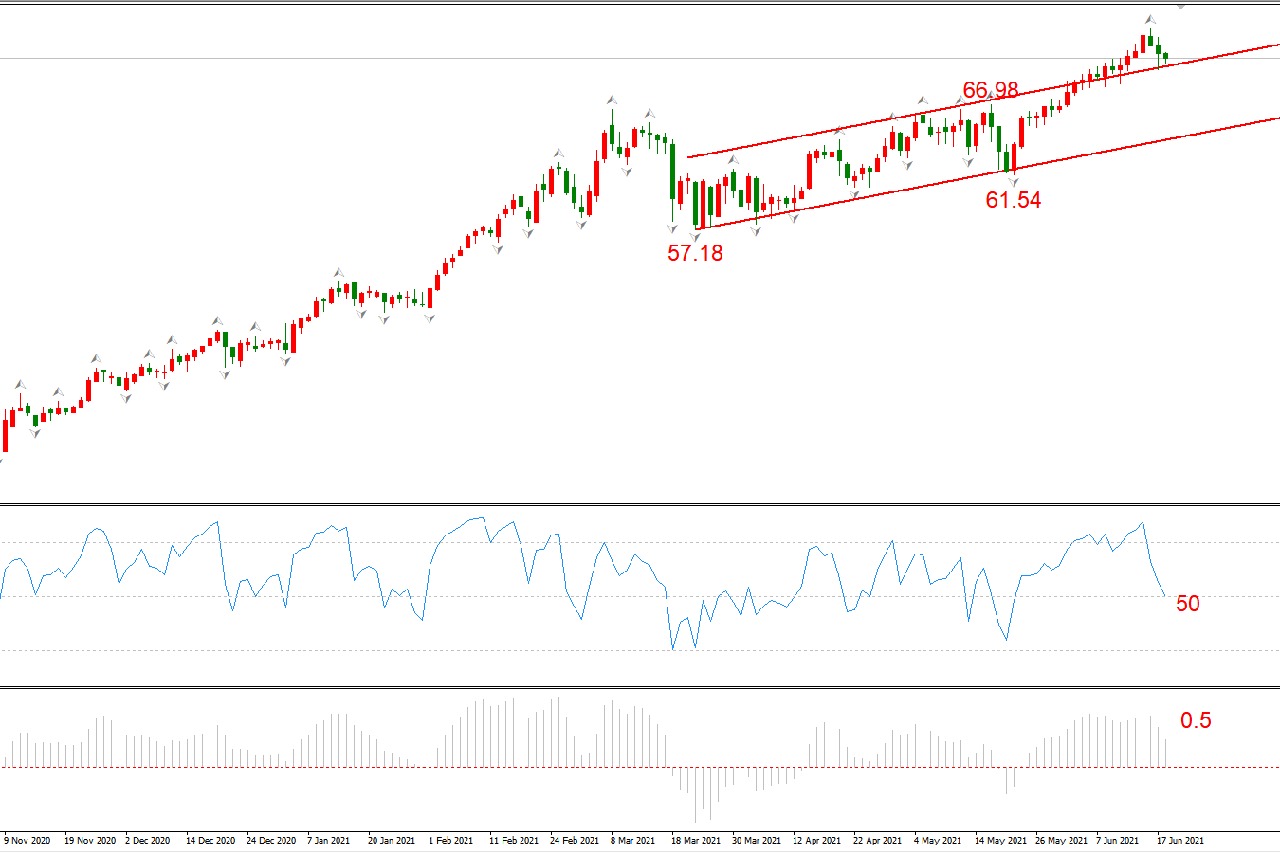
Task: Select the 61.54 low price label
Action: (x=1013, y=200)
